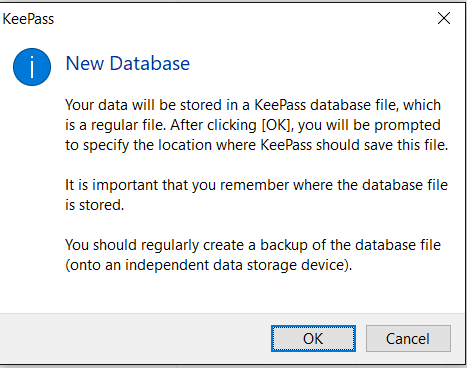Close the KeePass dialog with the X
467x368 pixels.
coord(444,18)
